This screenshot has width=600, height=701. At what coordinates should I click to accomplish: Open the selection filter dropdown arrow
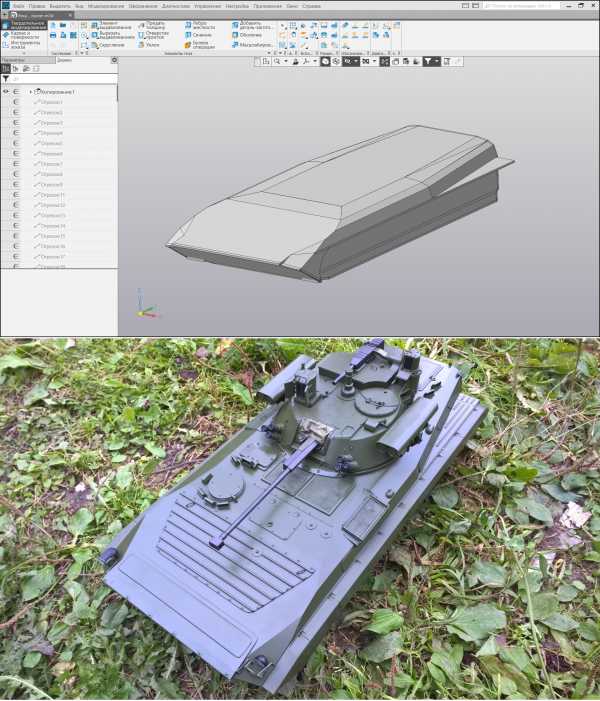437,61
